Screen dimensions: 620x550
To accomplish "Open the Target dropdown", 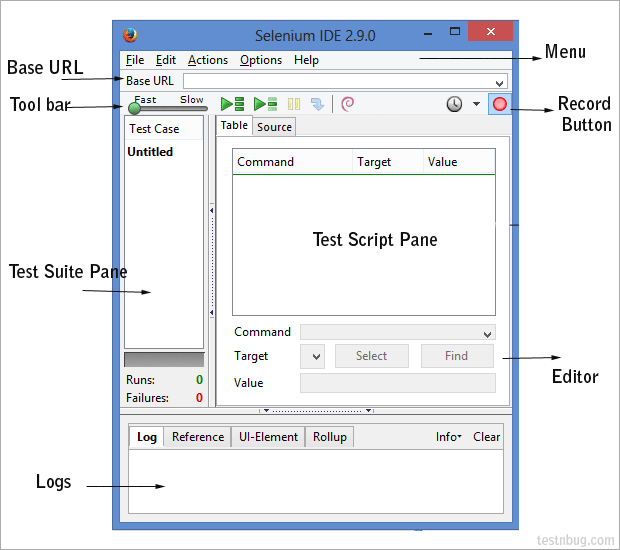I will point(312,357).
